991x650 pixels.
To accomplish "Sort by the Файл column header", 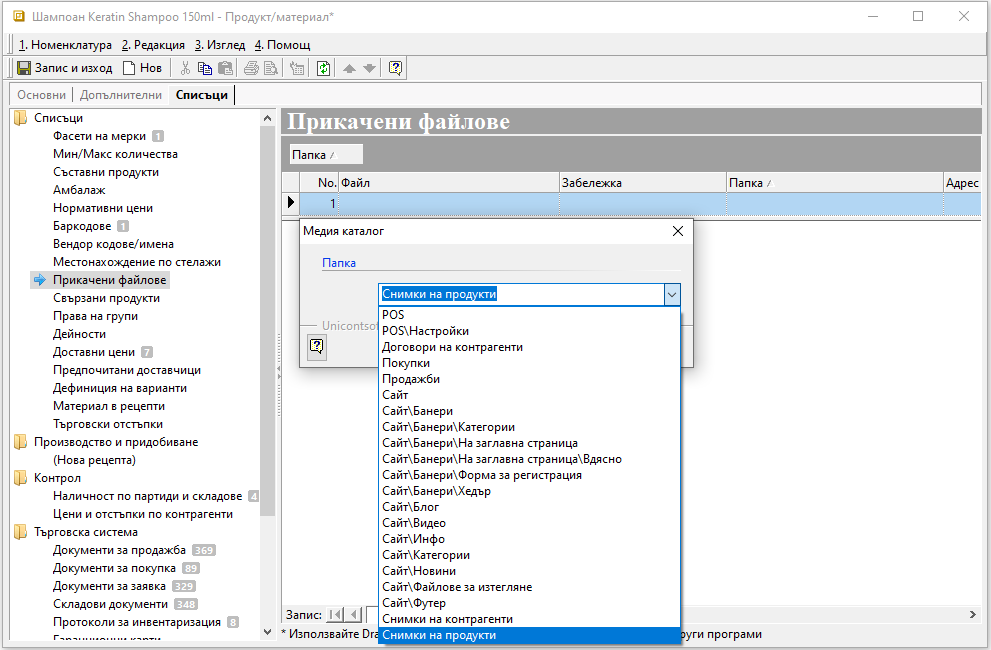I will [x=448, y=183].
